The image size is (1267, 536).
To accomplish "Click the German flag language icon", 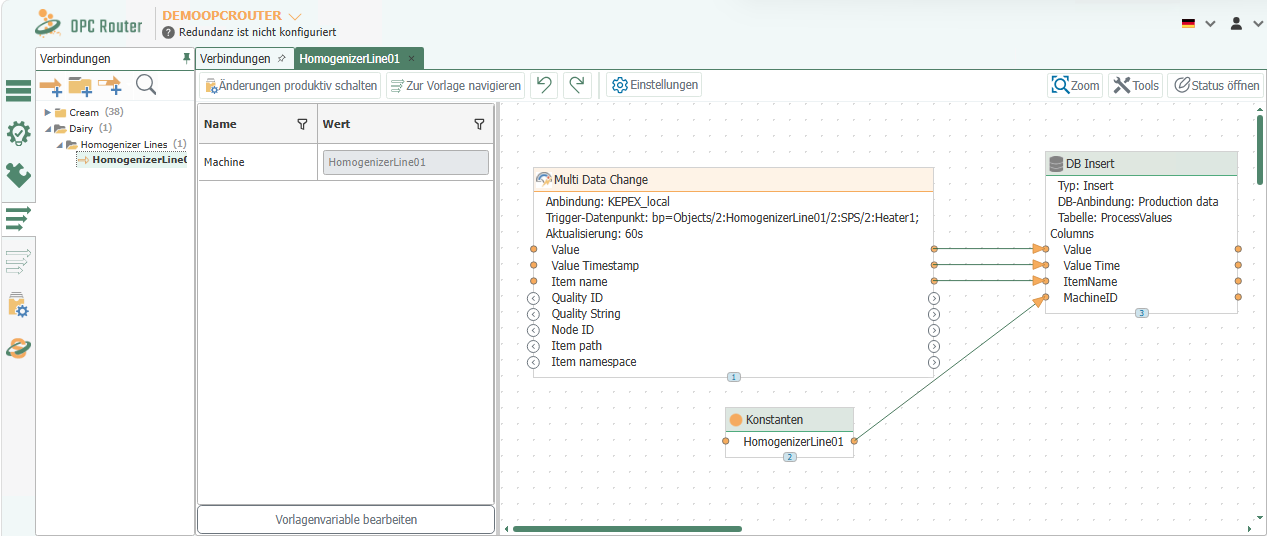I will point(1188,23).
